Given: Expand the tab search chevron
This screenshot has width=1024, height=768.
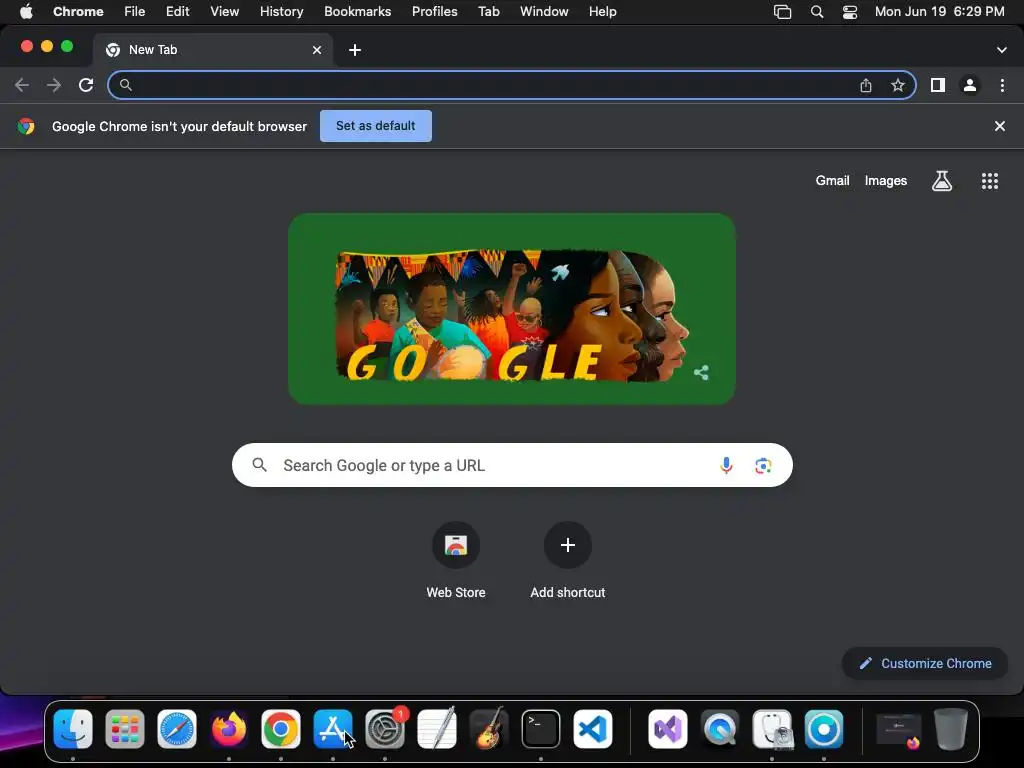Looking at the screenshot, I should click(1002, 50).
